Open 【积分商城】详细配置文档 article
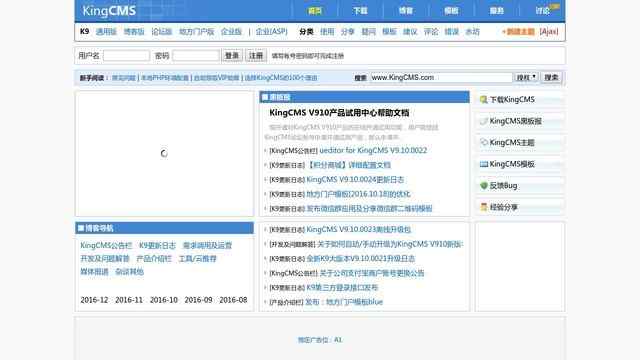This screenshot has height=360, width=640. point(349,165)
